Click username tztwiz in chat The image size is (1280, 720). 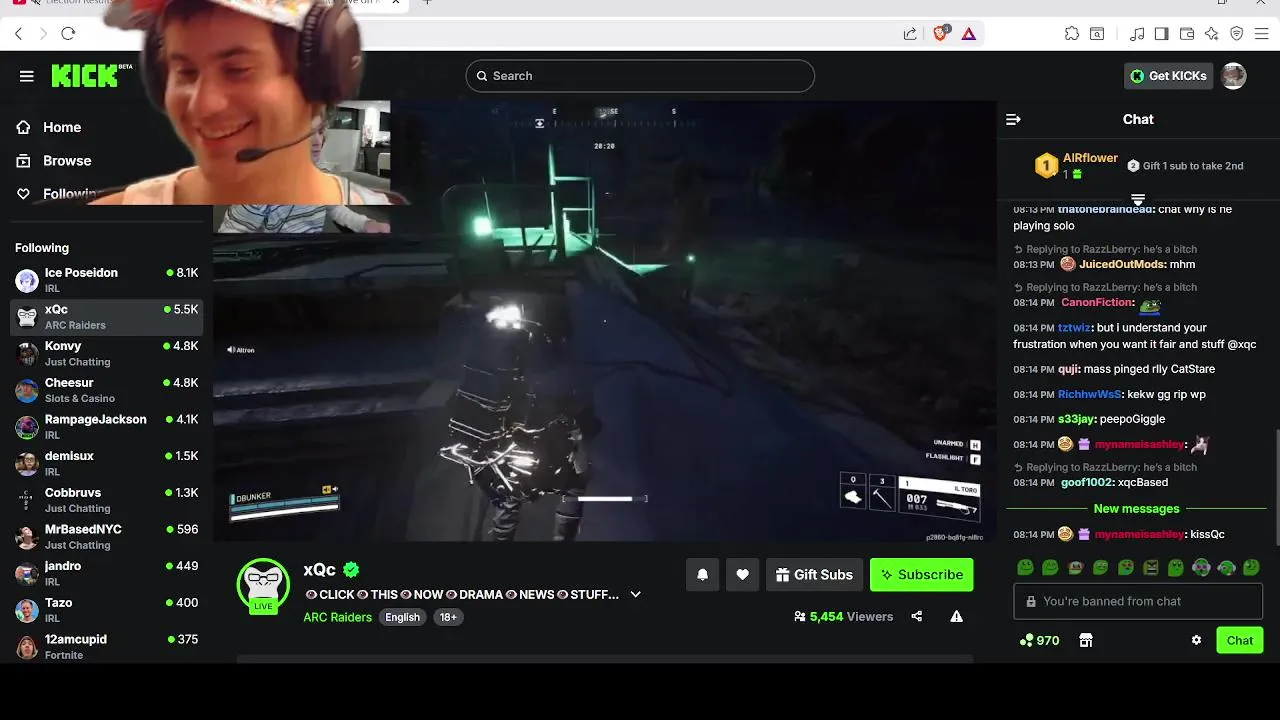1074,328
